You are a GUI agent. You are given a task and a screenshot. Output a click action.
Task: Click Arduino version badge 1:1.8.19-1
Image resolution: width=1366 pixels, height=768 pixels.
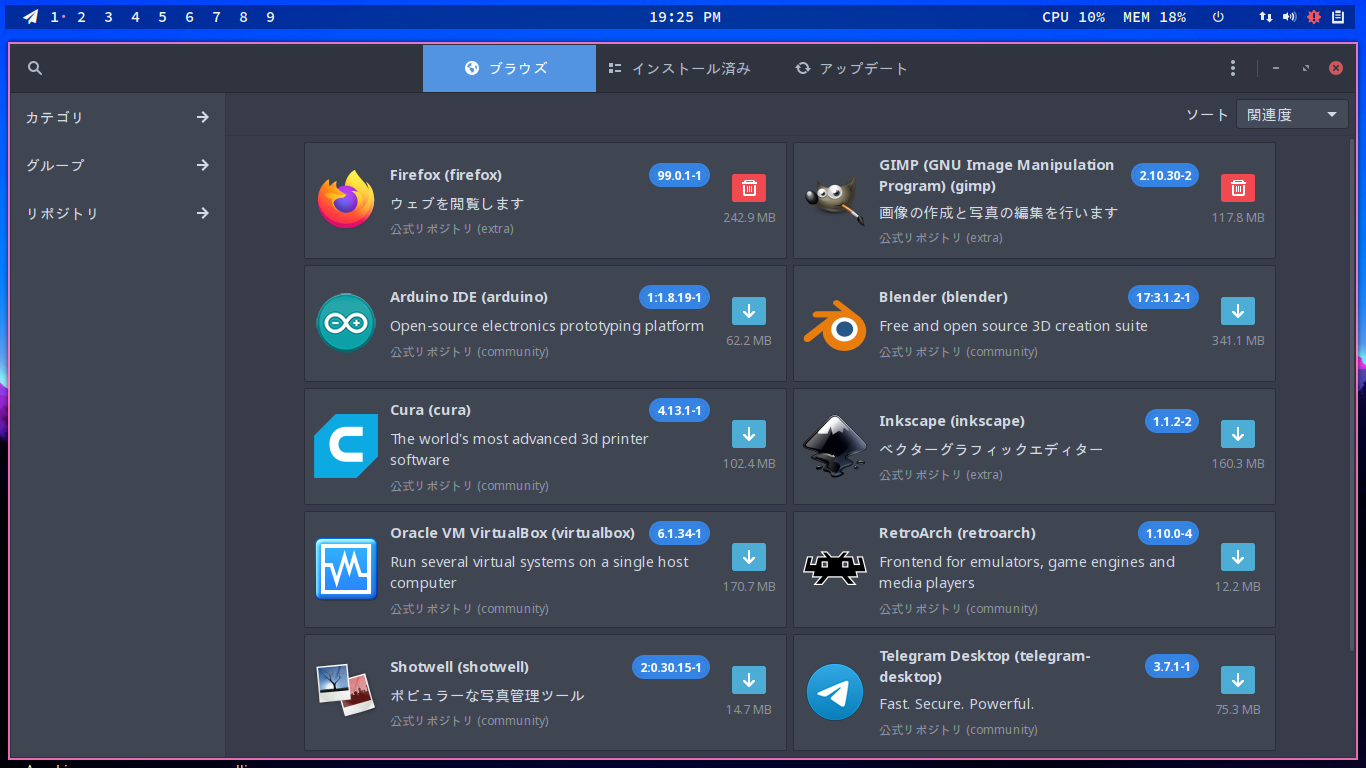[x=674, y=297]
